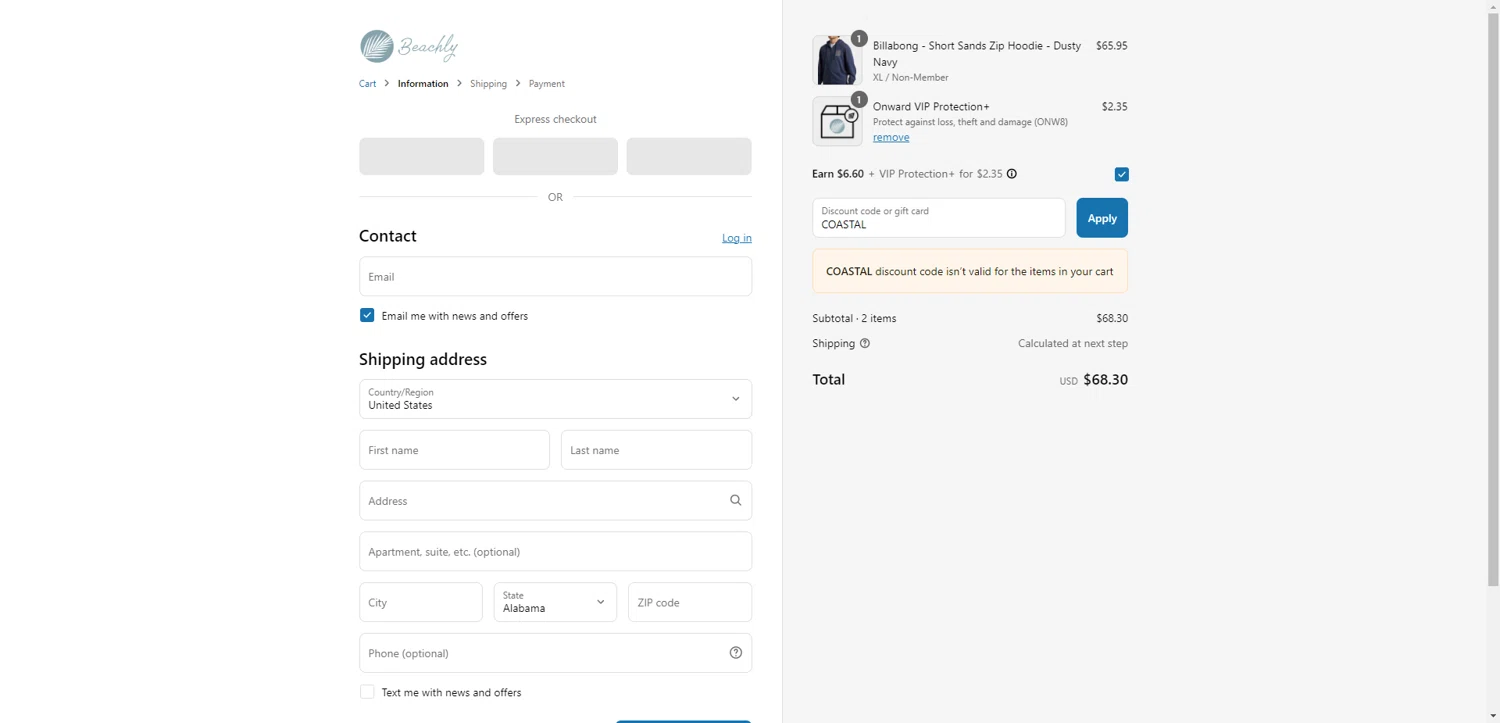Click the Subtotal · 2 items label
The width and height of the screenshot is (1500, 723).
tap(854, 318)
